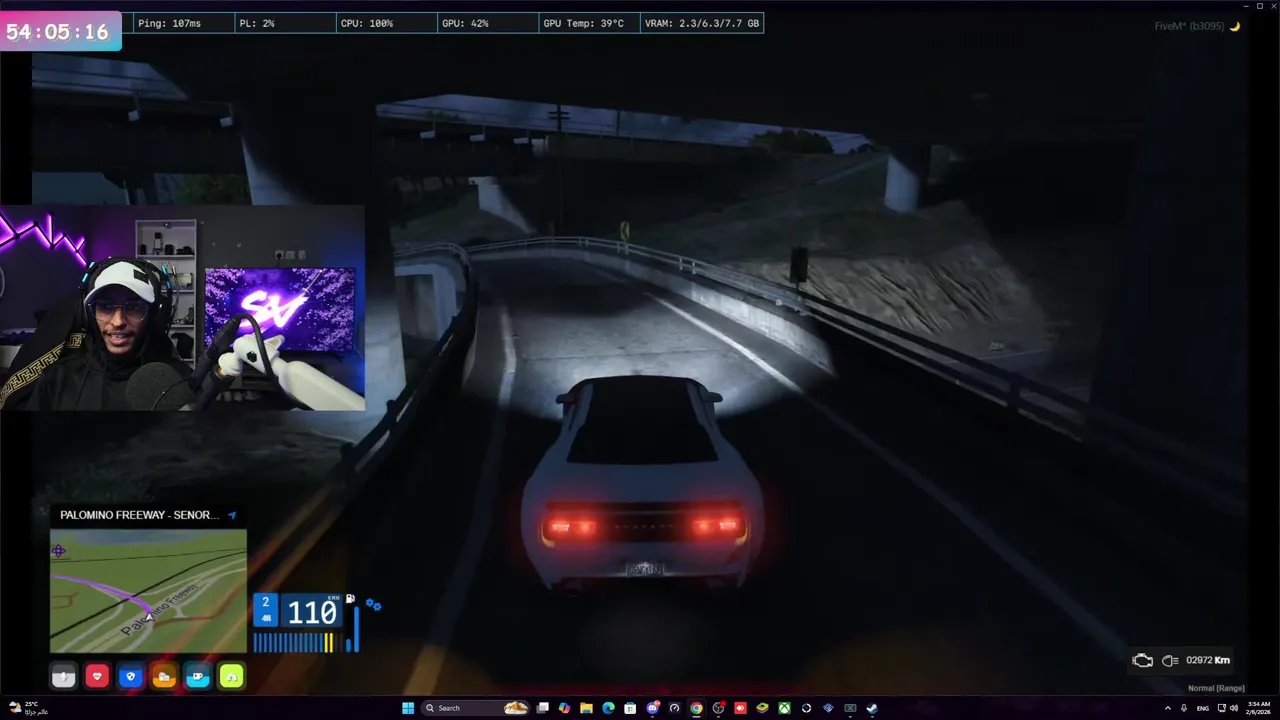Click the microphone icon in the system tray
The image size is (1280, 720).
tap(1184, 708)
